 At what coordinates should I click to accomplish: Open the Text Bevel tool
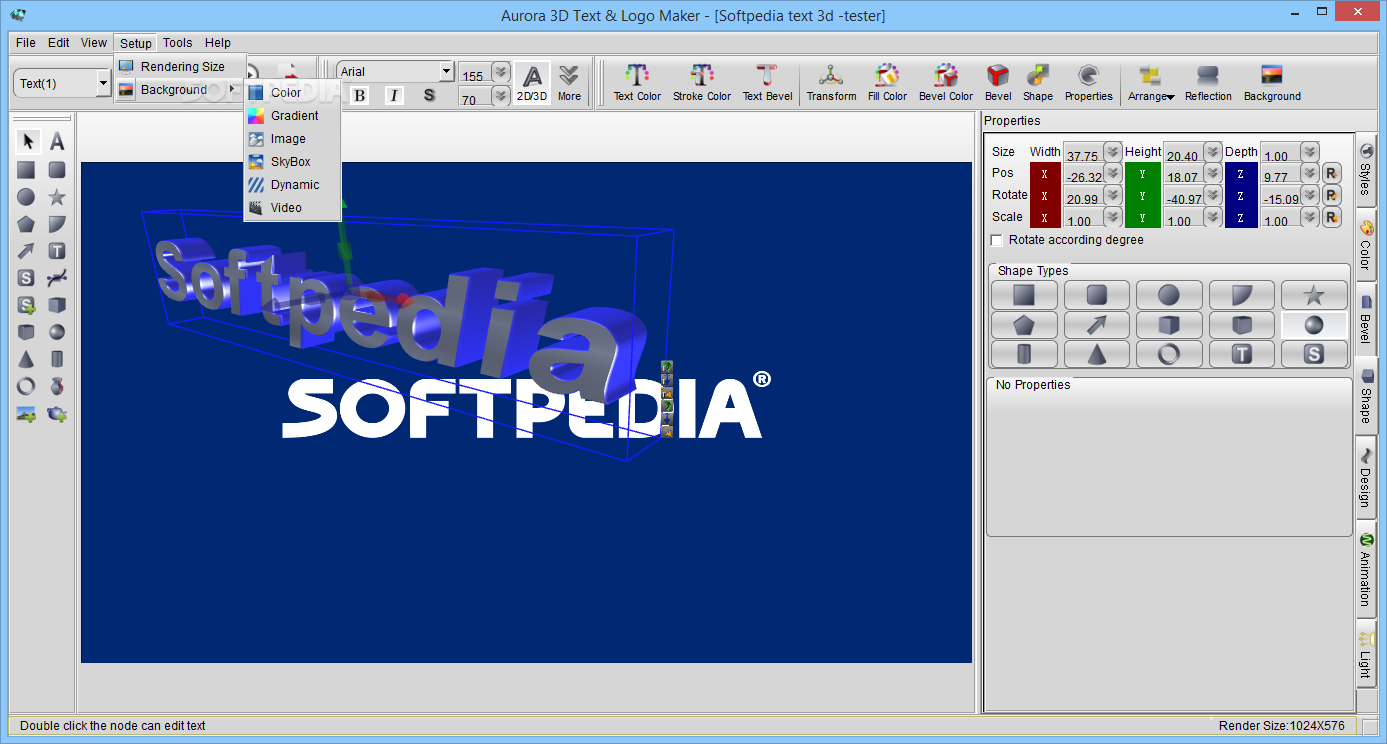[767, 83]
